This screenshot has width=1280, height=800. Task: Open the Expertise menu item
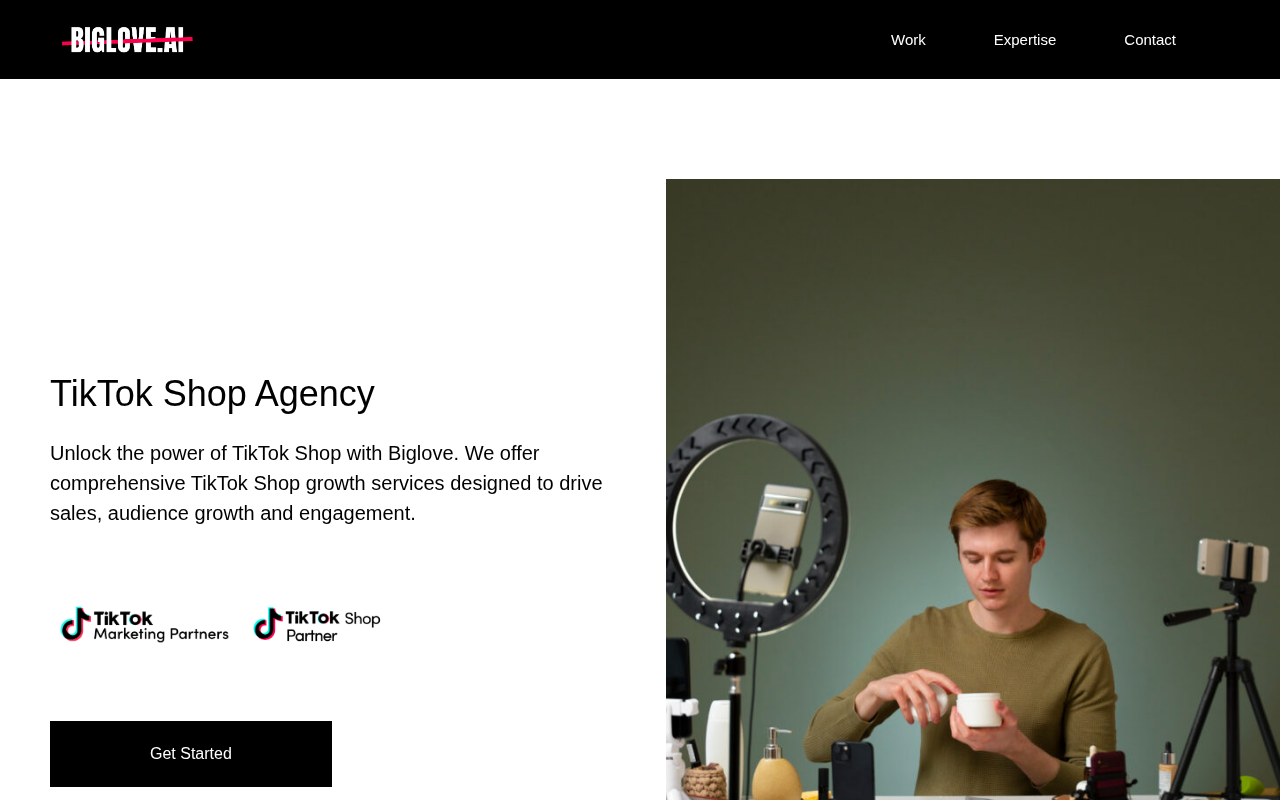[1025, 40]
